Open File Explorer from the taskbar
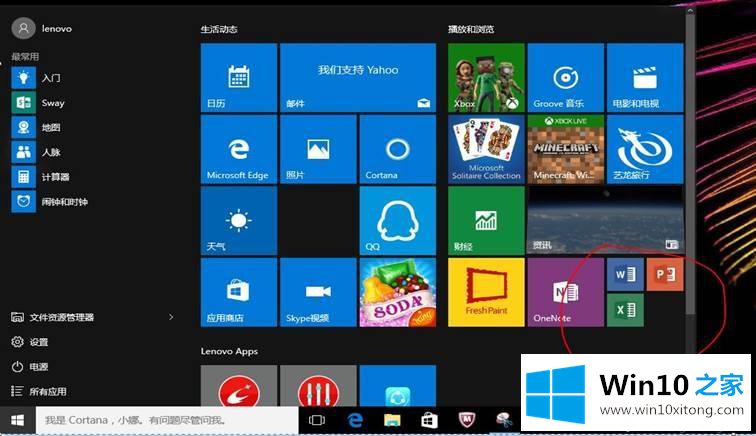 coord(392,420)
